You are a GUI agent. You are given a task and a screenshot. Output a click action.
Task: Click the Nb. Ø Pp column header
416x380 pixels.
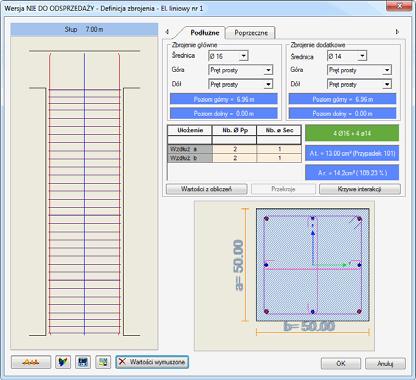tap(235, 130)
